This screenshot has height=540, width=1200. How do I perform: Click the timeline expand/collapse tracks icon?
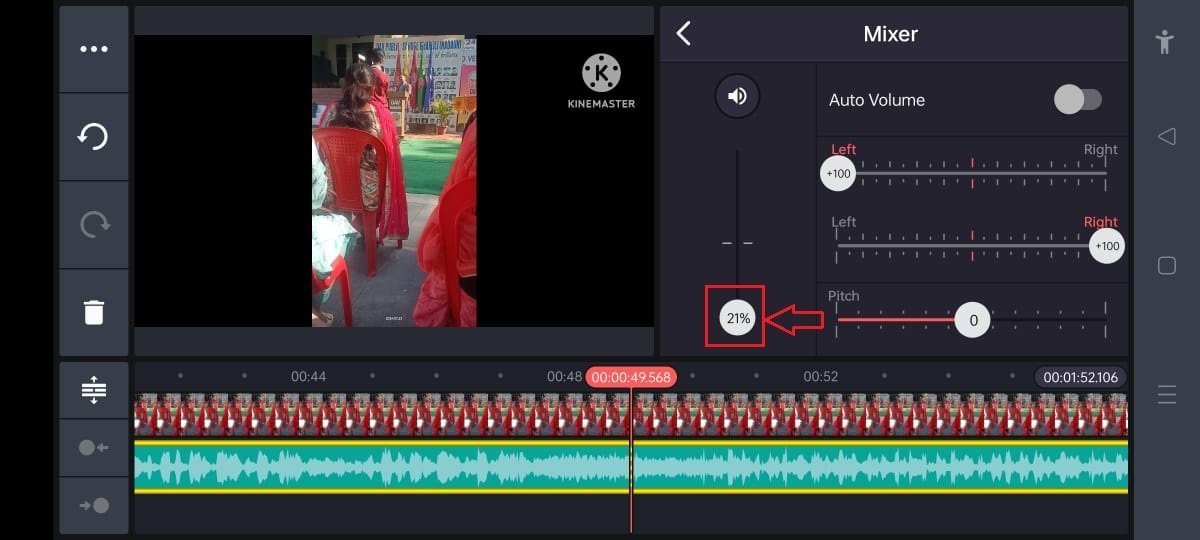[94, 389]
